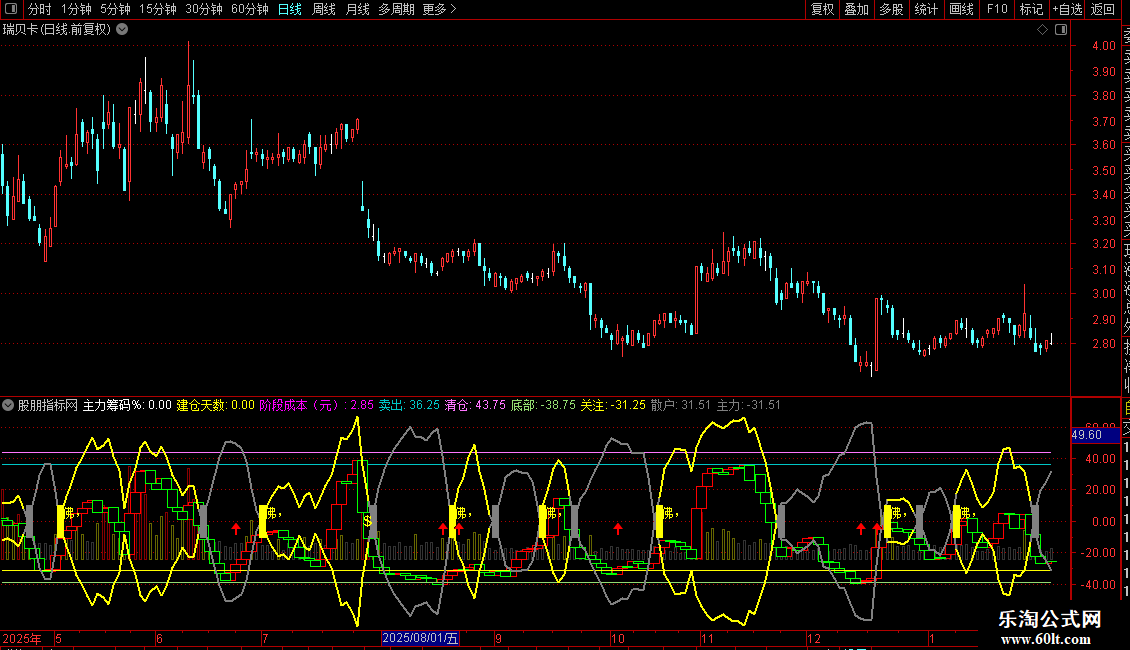The width and height of the screenshot is (1130, 650).
Task: Expand the 股朋指标网 indicator dropdown
Action: 9,406
